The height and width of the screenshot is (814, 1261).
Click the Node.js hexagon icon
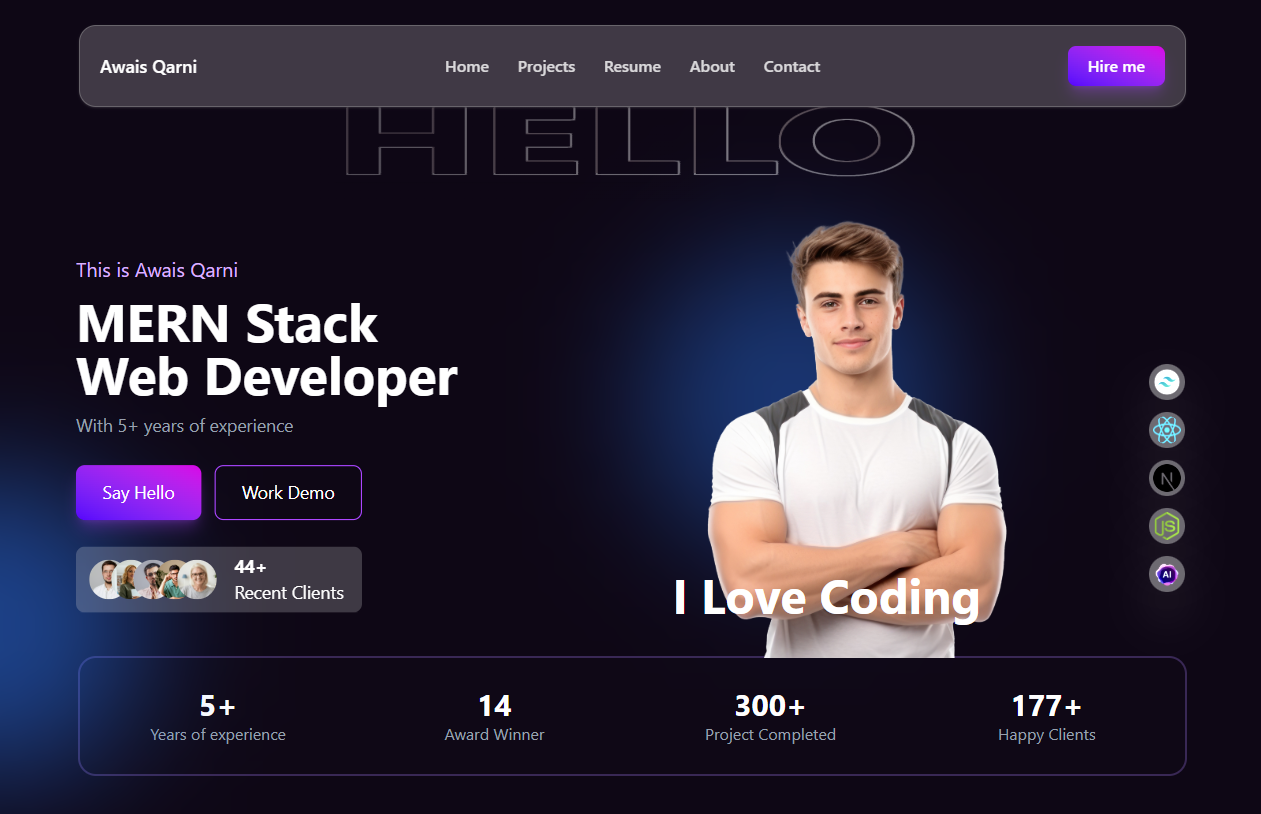(x=1167, y=526)
